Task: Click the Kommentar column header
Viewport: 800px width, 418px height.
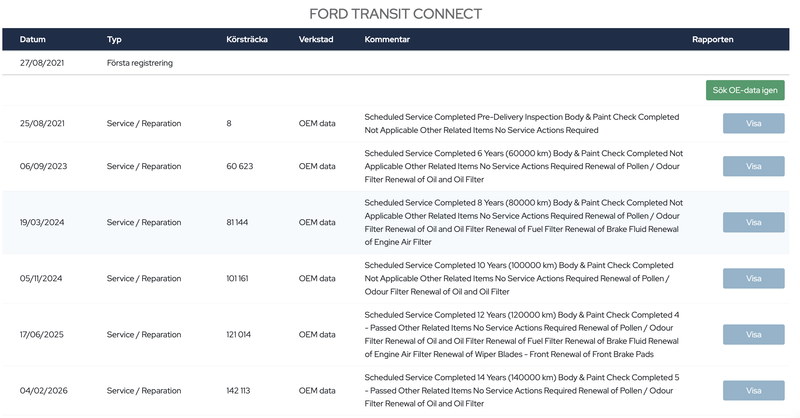Action: pyautogui.click(x=387, y=39)
